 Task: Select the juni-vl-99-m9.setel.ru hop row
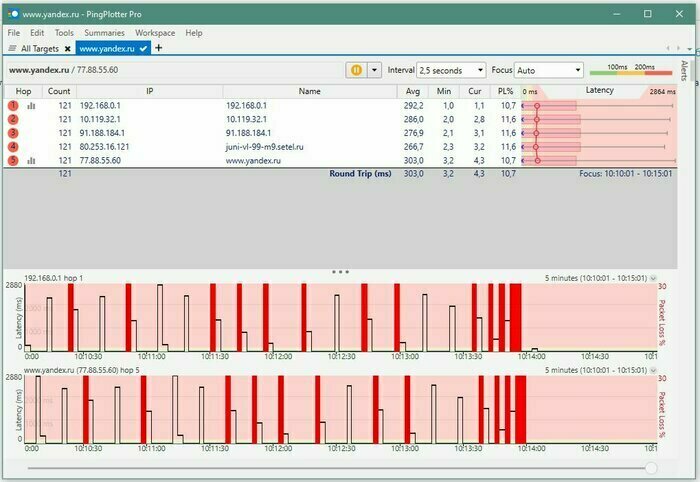point(260,146)
